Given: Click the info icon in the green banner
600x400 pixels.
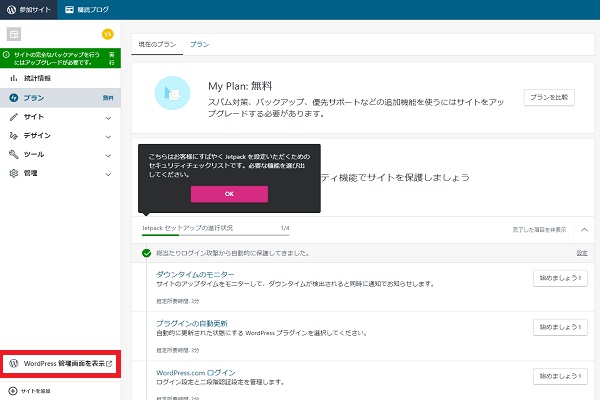Looking at the screenshot, I should pos(7,55).
